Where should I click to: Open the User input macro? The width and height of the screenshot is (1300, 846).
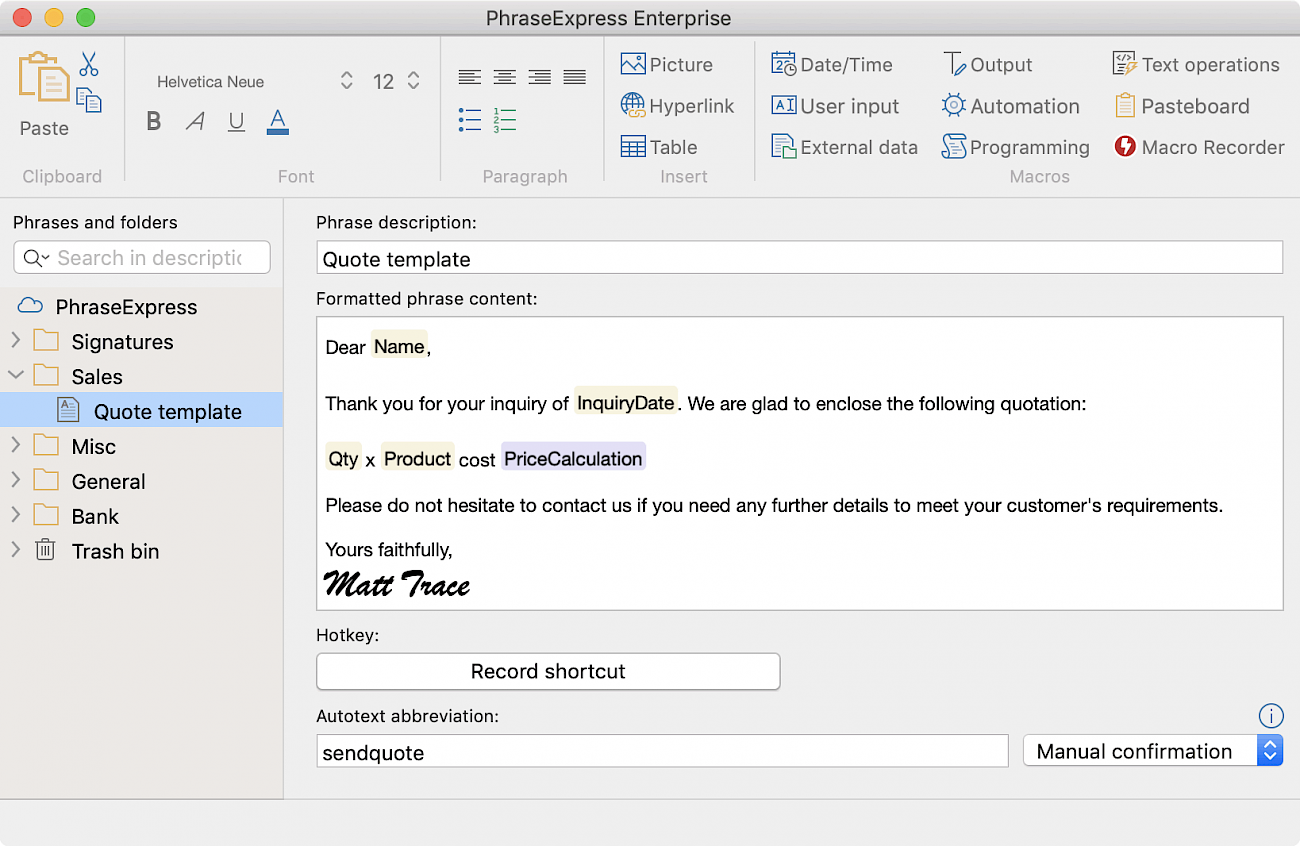pyautogui.click(x=835, y=106)
